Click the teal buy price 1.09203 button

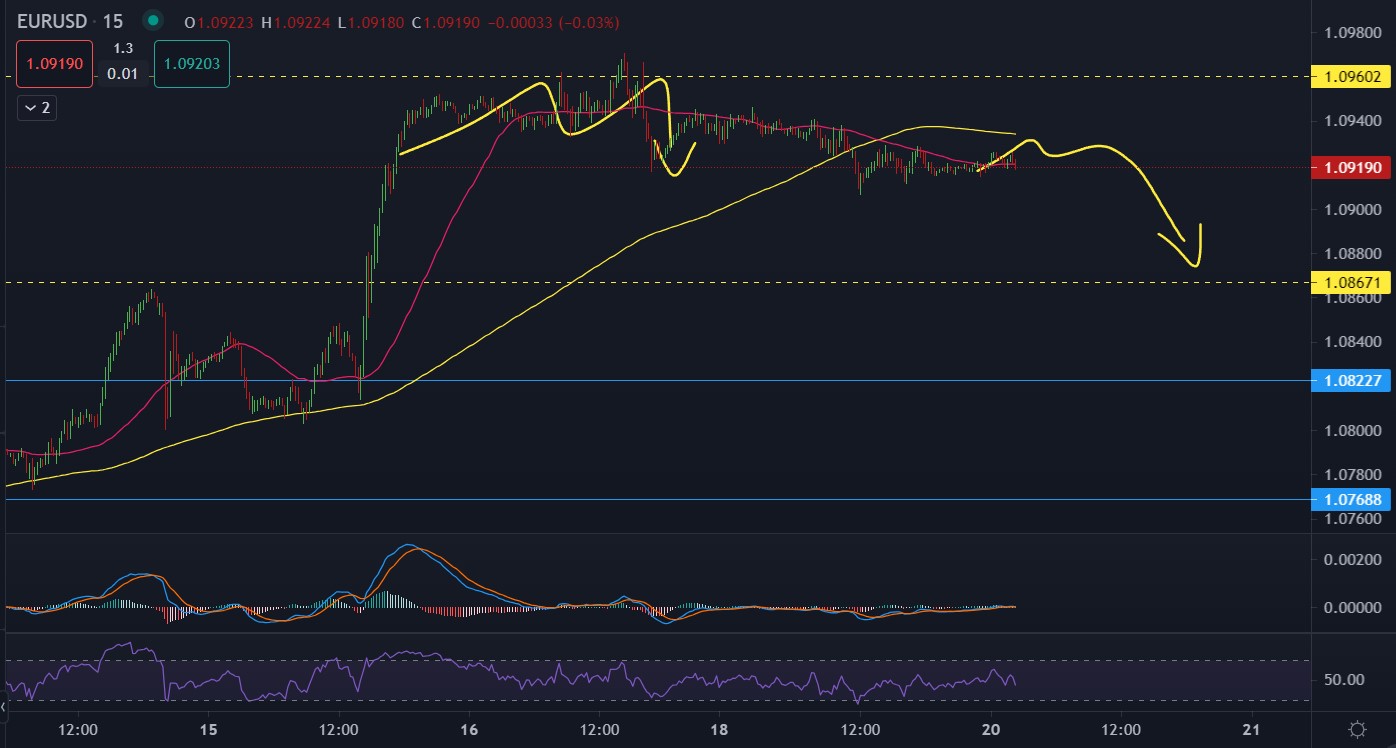click(x=192, y=62)
